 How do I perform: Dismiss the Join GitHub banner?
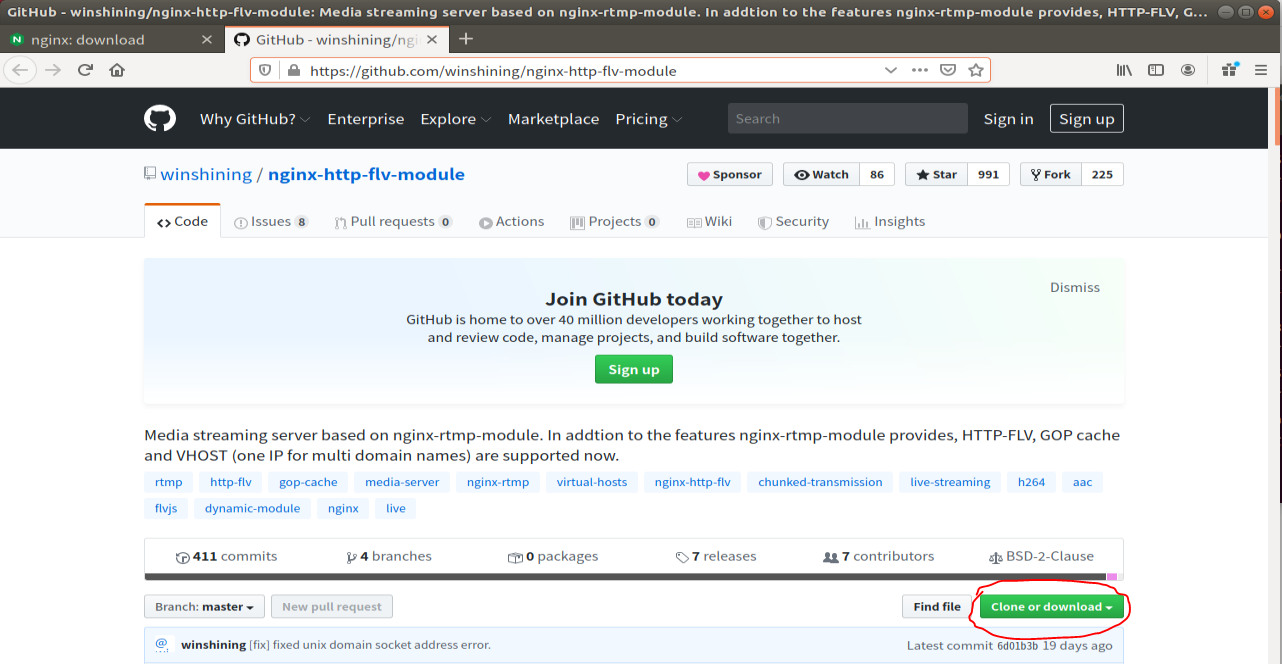(1075, 287)
